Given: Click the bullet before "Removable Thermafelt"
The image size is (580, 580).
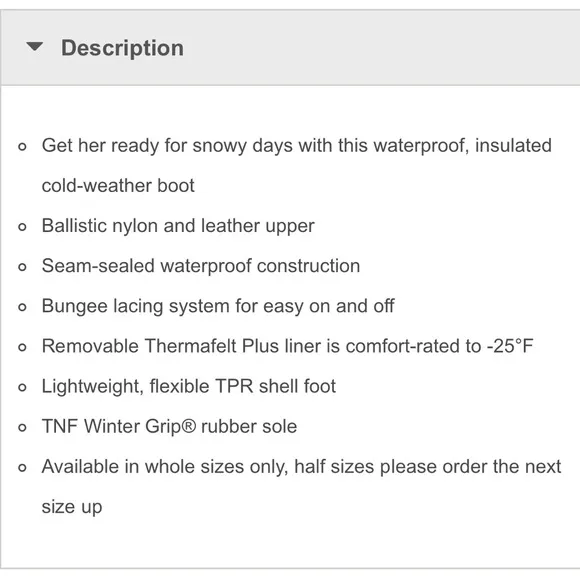Looking at the screenshot, I should 22,347.
